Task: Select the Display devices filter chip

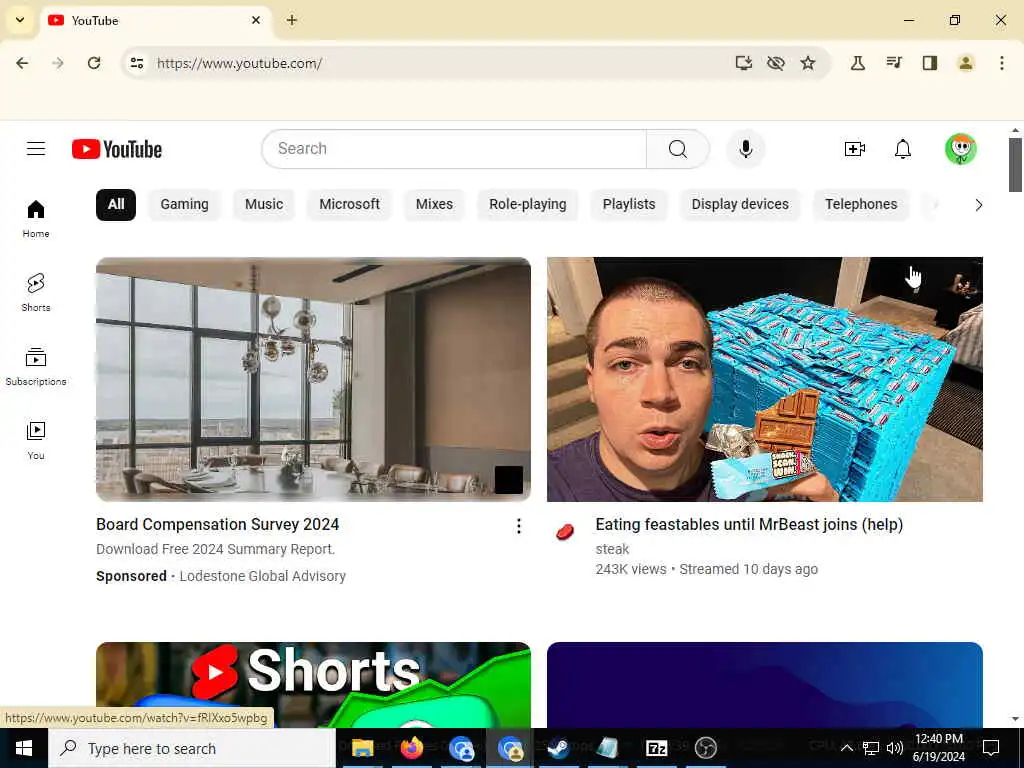Action: (x=740, y=204)
